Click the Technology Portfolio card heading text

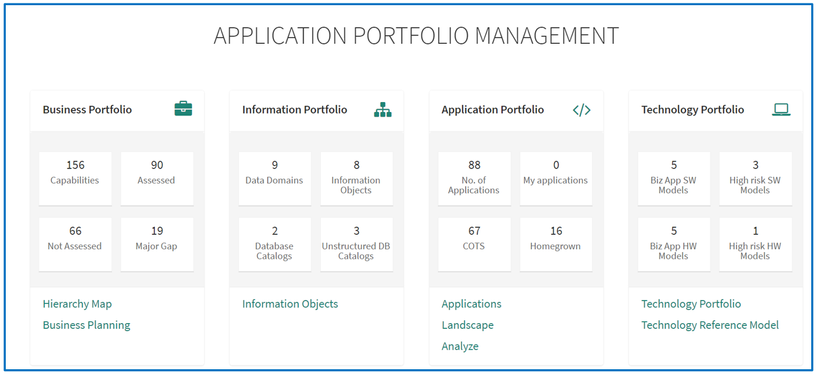tap(692, 110)
